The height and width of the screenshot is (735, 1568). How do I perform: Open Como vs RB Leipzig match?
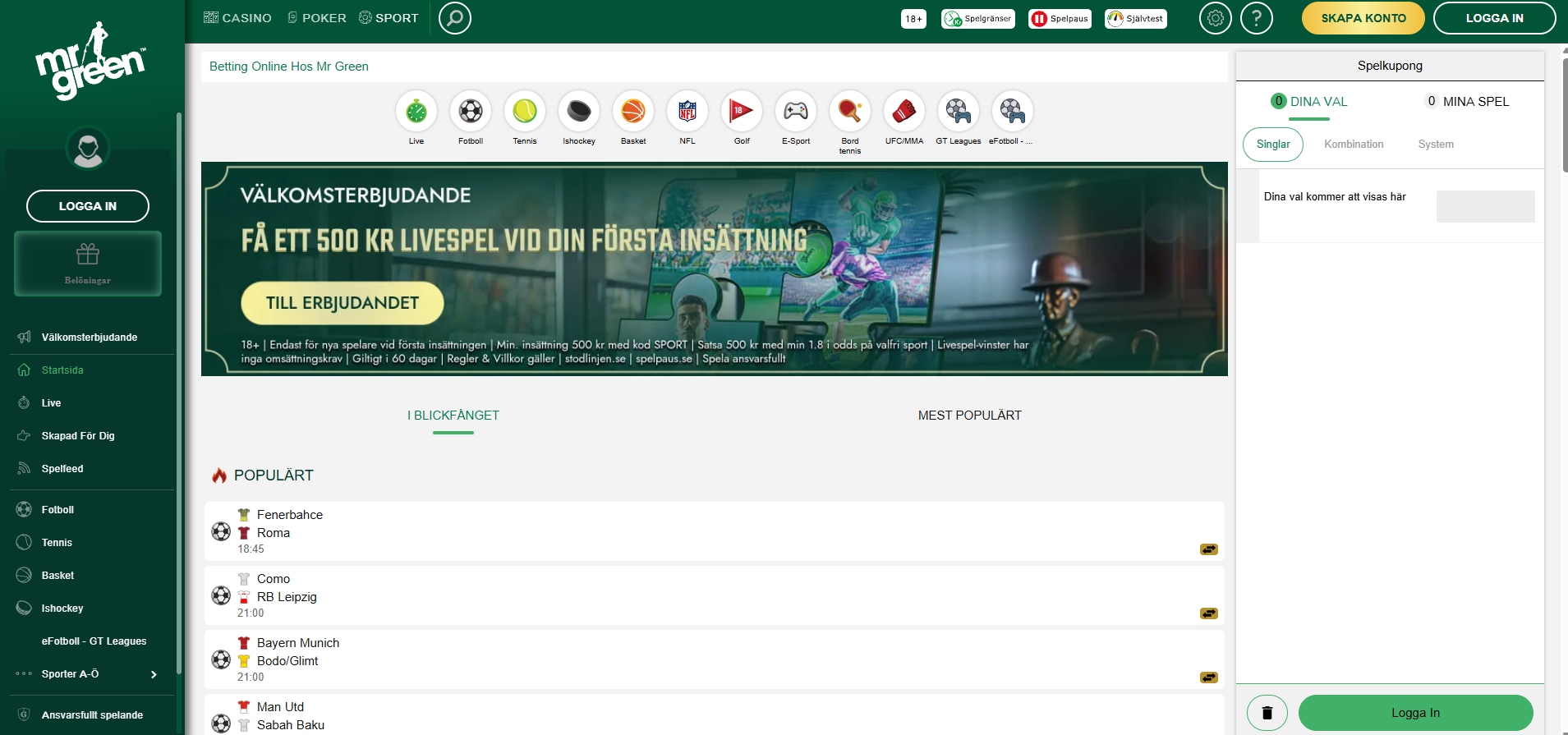[714, 595]
